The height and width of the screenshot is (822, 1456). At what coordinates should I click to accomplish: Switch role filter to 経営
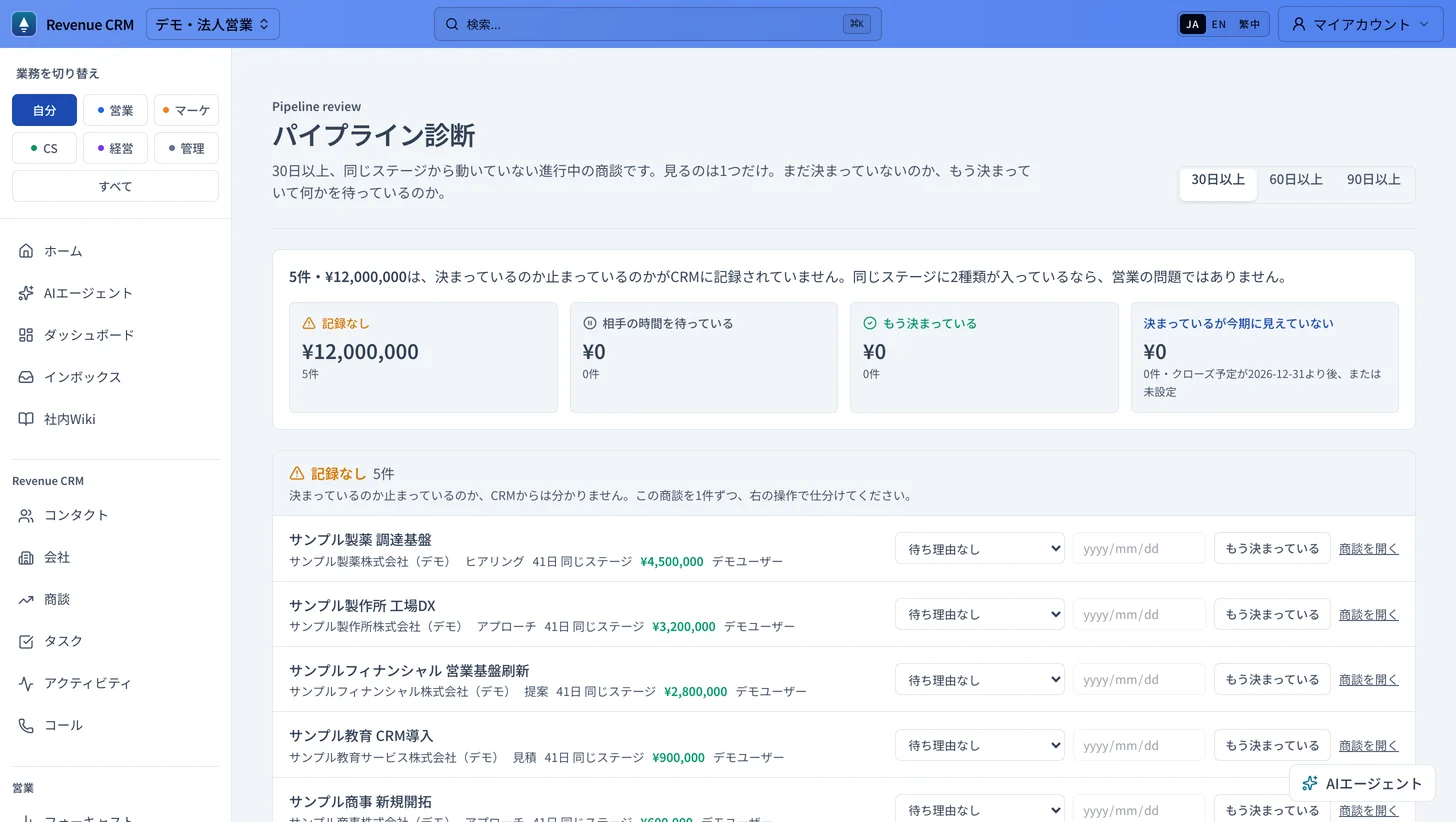(x=115, y=148)
